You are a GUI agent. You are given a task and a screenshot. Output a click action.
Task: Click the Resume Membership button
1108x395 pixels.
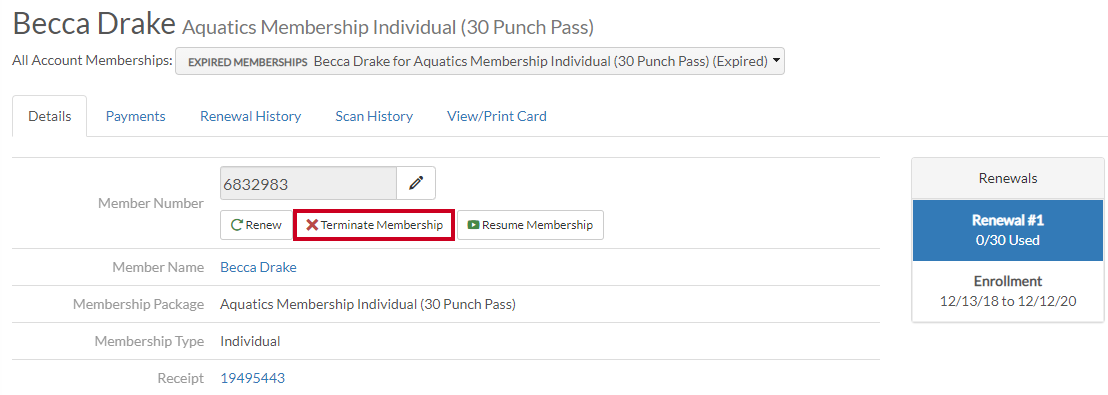click(x=530, y=225)
